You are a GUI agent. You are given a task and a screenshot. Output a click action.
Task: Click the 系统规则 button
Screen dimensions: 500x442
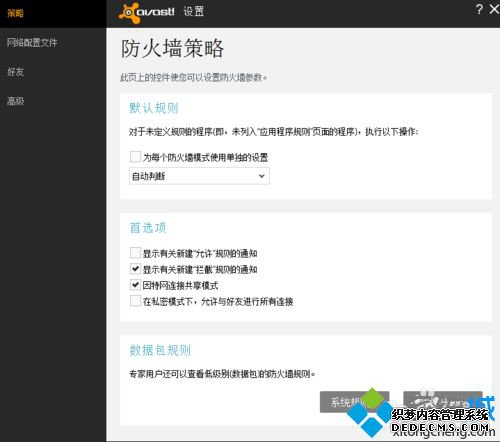click(354, 402)
